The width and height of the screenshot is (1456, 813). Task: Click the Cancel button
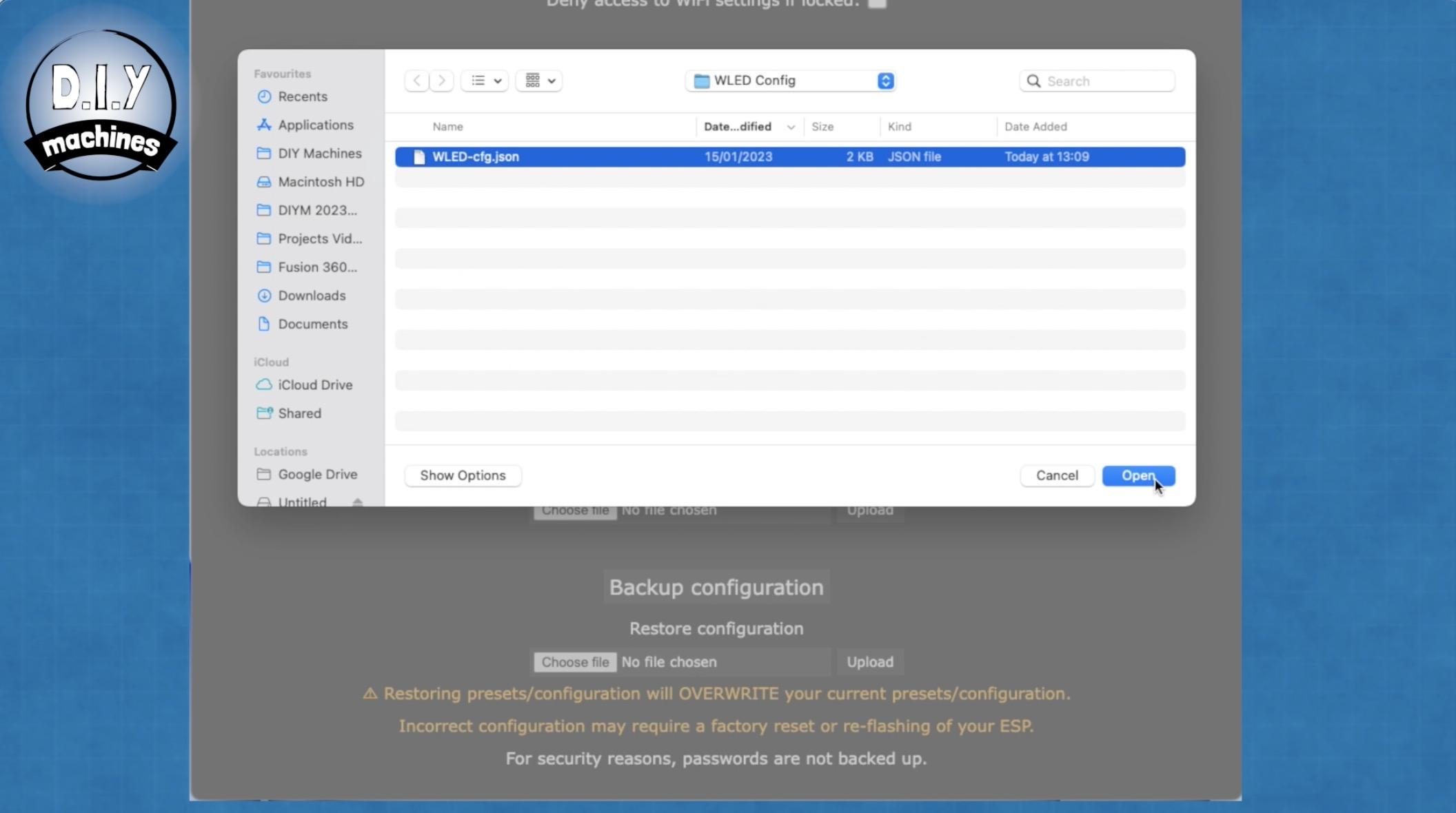[x=1057, y=475]
